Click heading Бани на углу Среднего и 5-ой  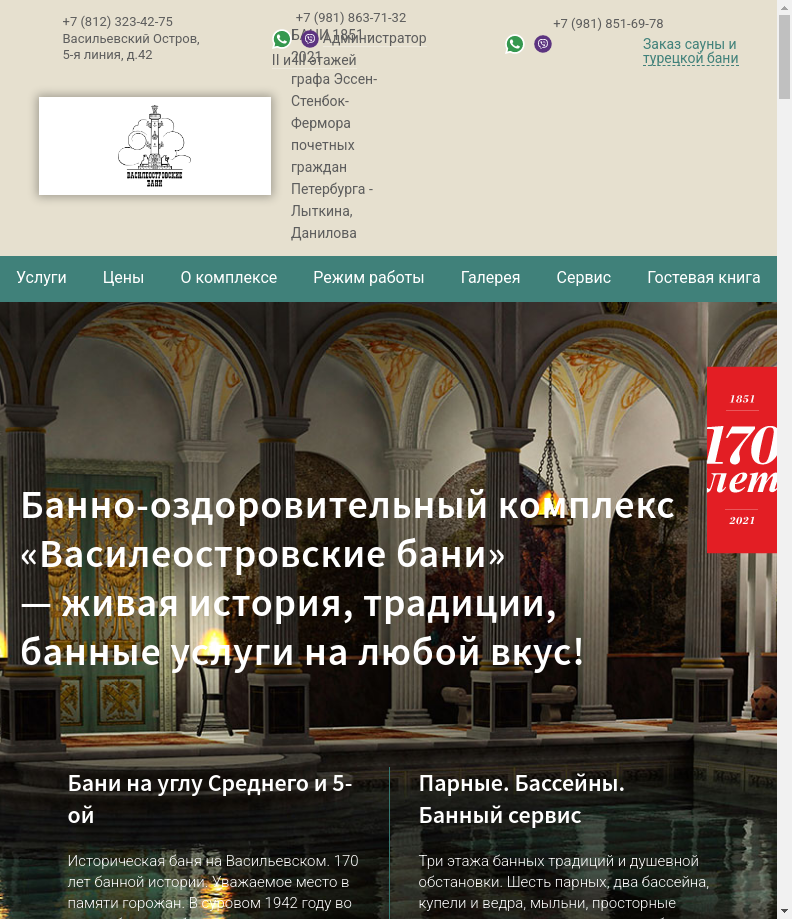(210, 799)
